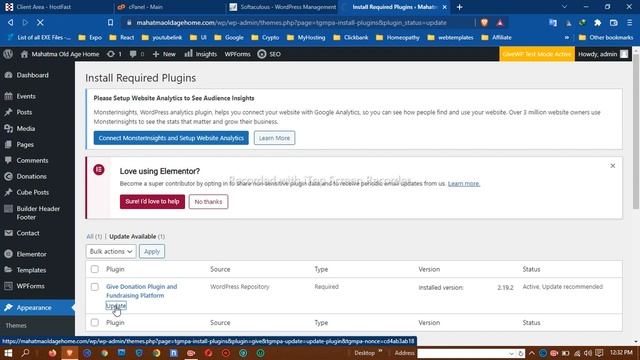The height and width of the screenshot is (360, 640).
Task: Open Contact in sidebar
Action: tap(28, 233)
